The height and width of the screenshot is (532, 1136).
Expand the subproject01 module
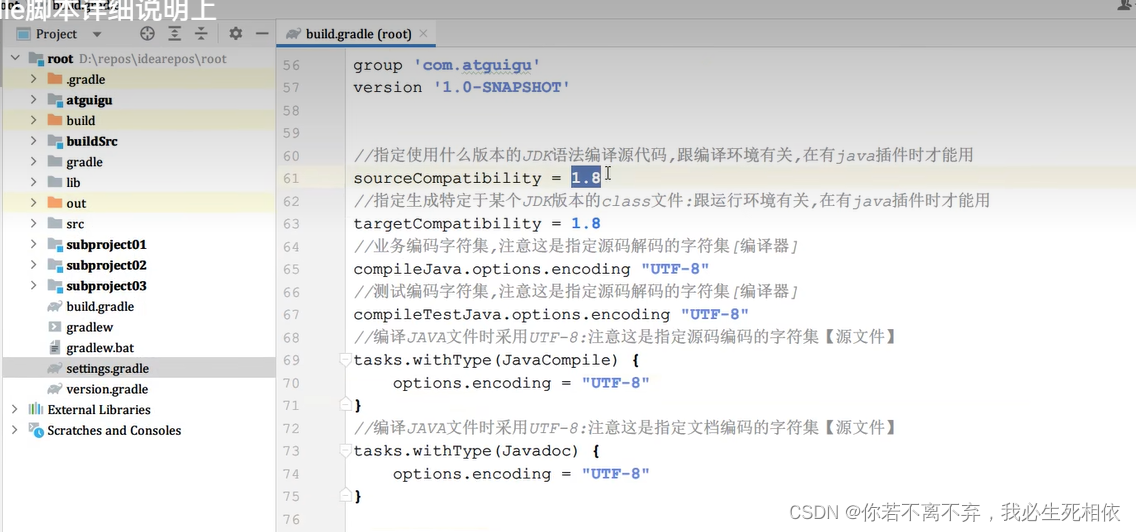point(33,244)
